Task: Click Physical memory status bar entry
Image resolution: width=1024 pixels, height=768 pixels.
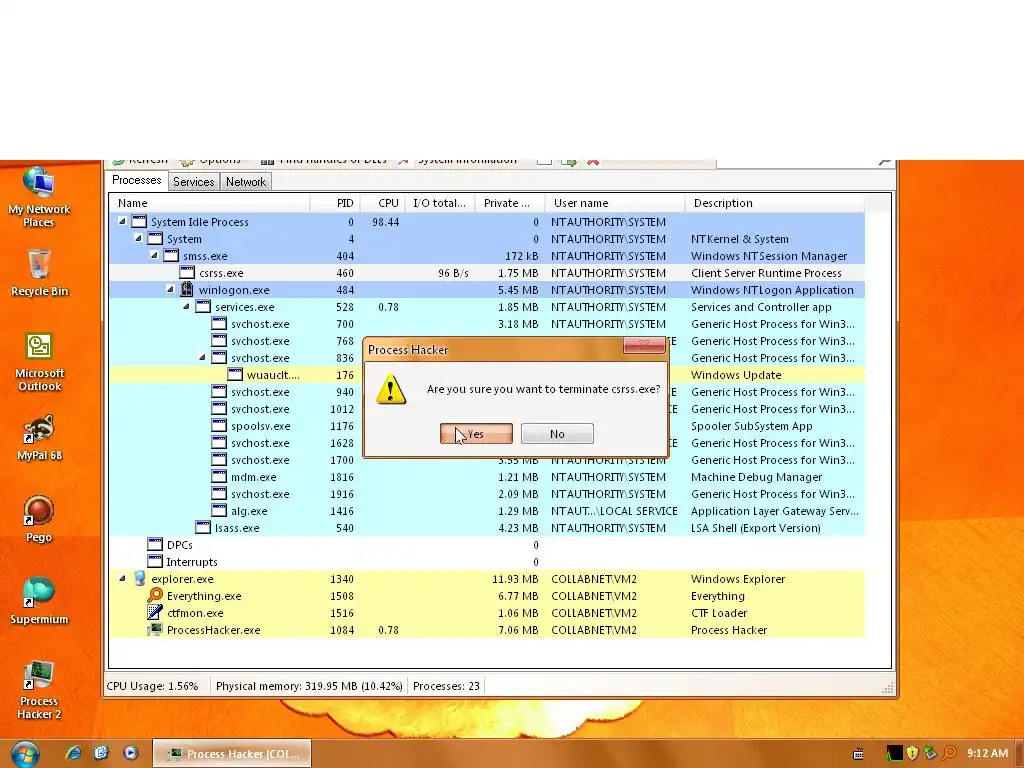Action: pos(309,686)
